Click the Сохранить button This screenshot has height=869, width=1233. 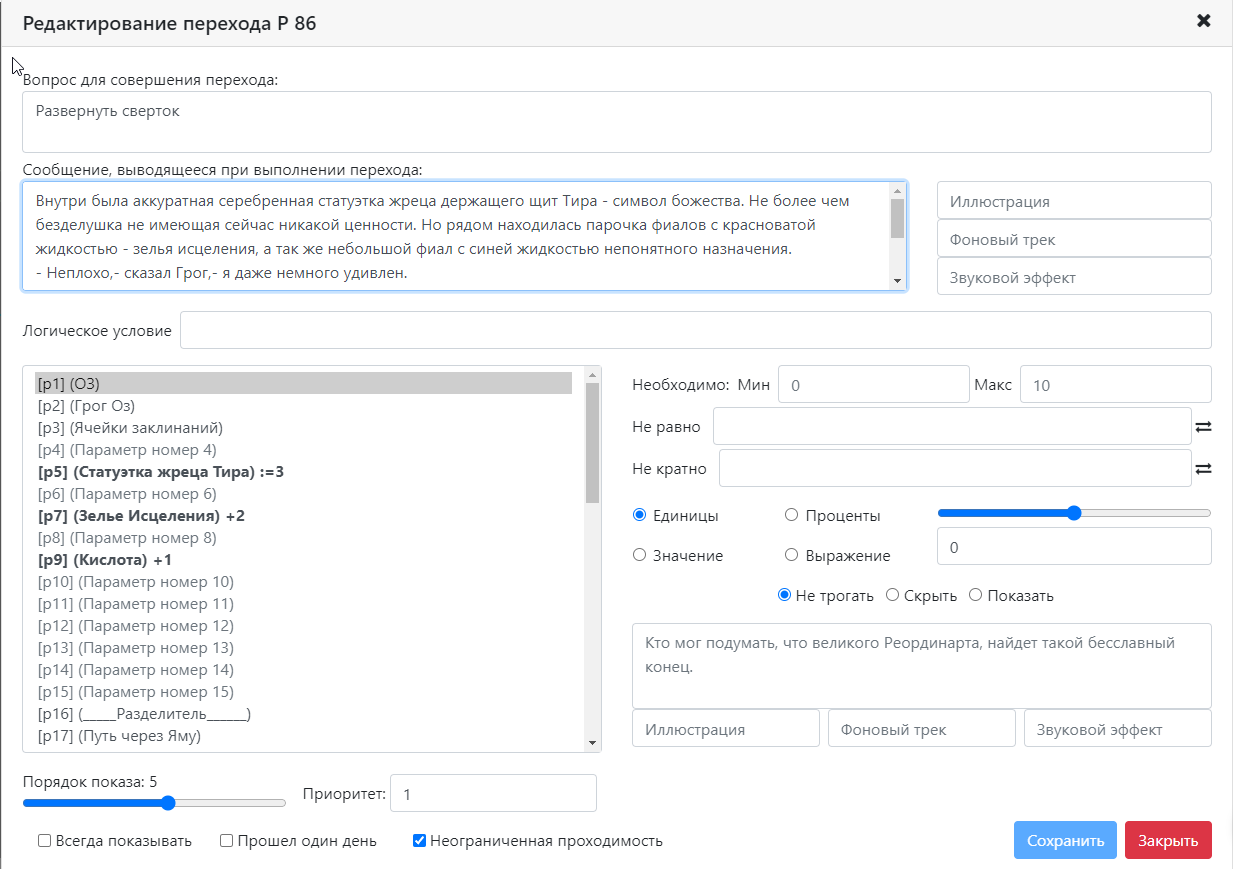tap(1064, 841)
